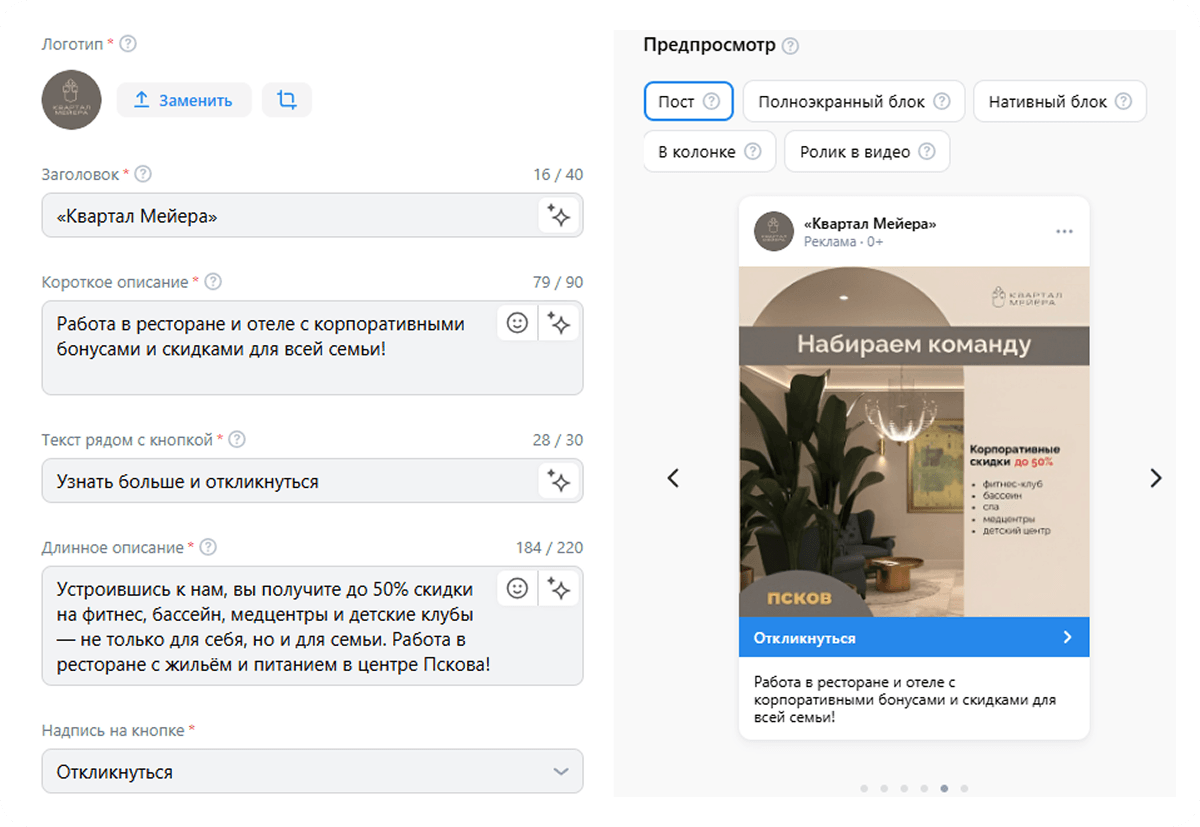Click help icon inside Полноэкранный блок tab

pos(943,101)
